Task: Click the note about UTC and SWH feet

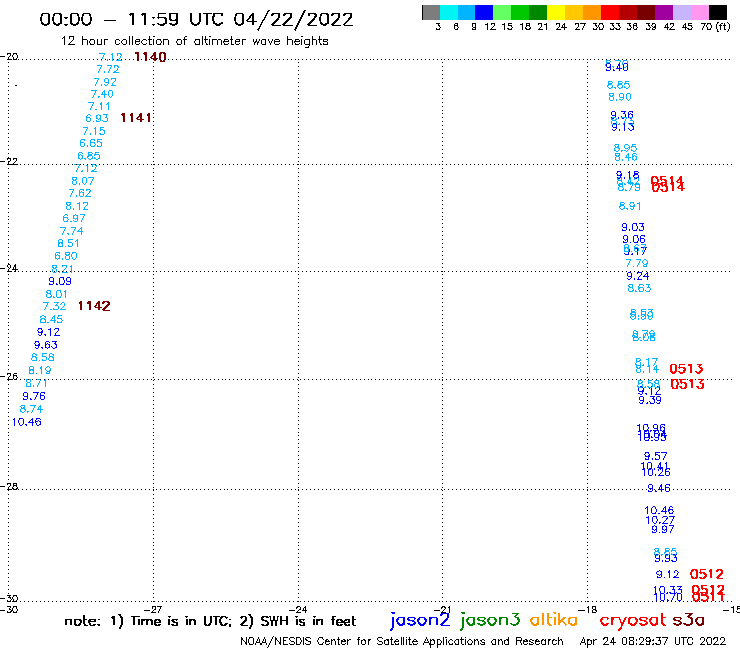Action: (210, 621)
